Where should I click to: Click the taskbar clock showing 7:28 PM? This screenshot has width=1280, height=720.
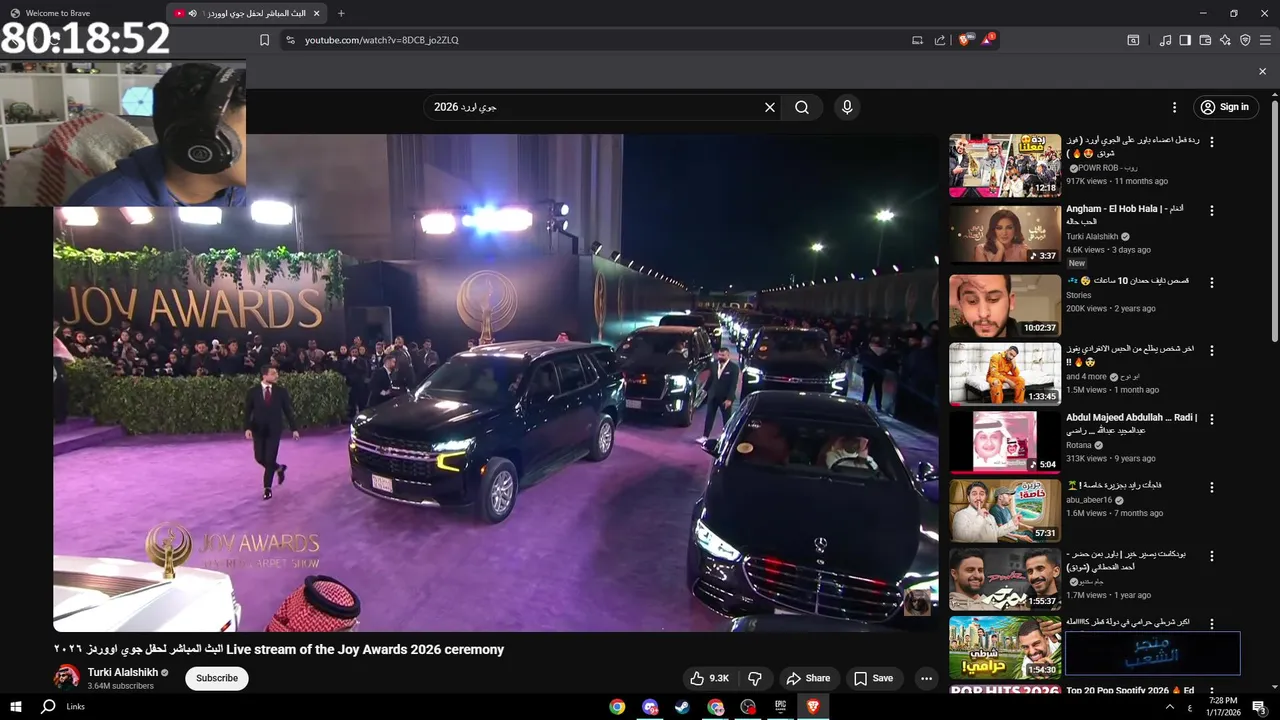(1222, 706)
